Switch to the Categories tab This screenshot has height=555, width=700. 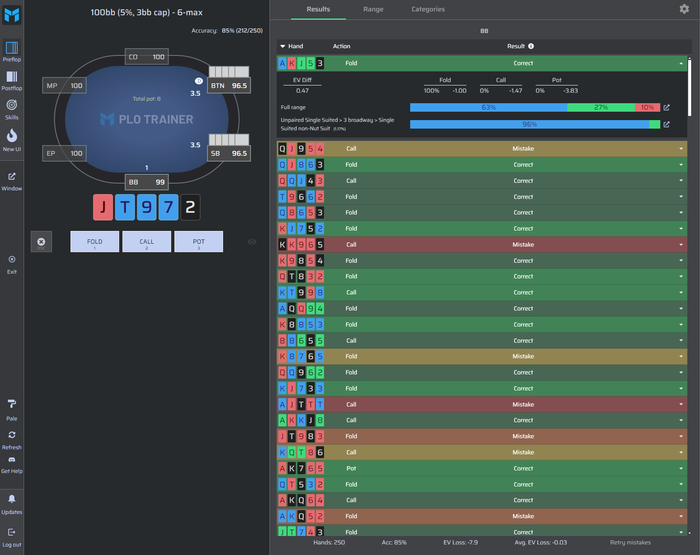click(428, 9)
